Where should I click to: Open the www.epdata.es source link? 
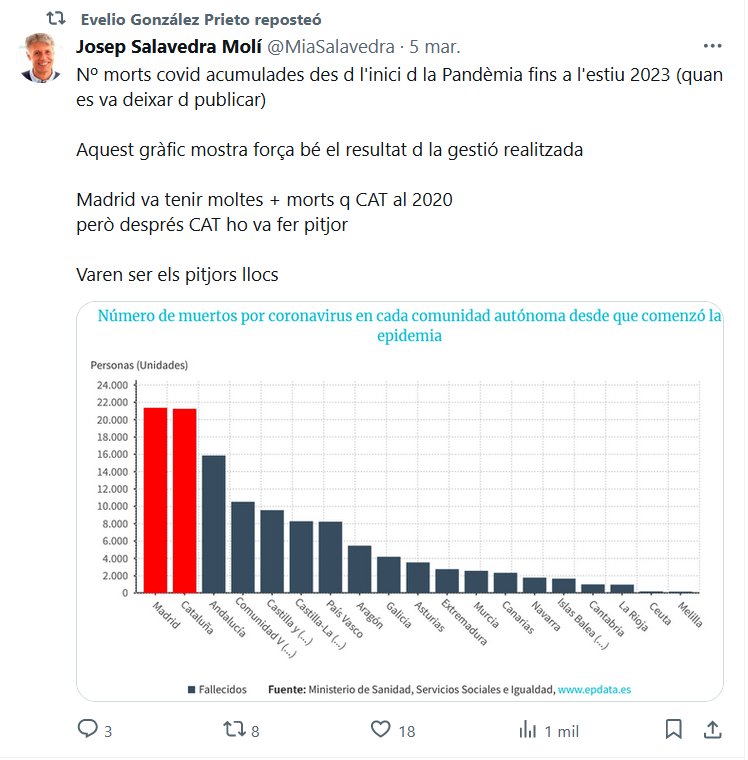click(594, 689)
